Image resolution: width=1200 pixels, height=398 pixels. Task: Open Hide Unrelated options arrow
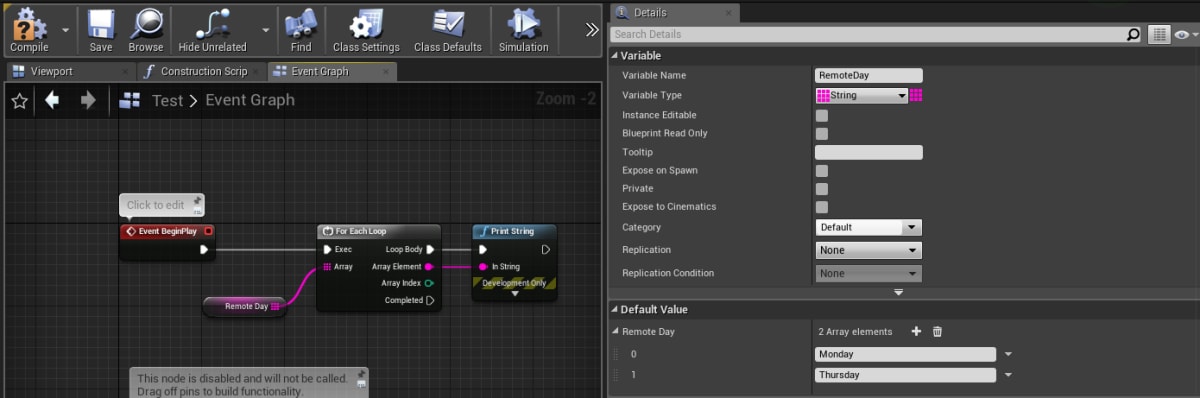(x=266, y=30)
